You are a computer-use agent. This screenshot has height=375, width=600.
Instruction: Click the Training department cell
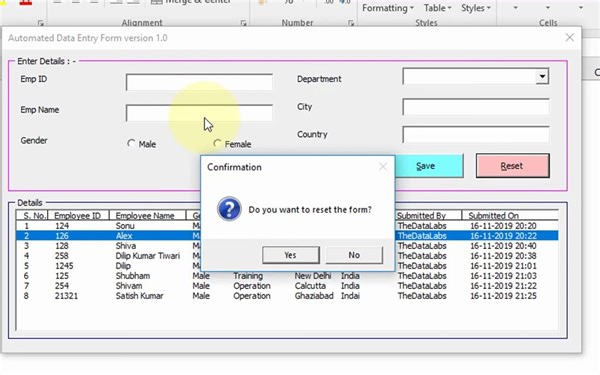coord(248,276)
